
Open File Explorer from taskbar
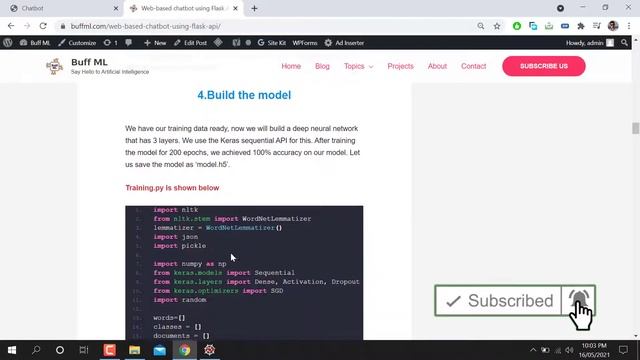135,350
